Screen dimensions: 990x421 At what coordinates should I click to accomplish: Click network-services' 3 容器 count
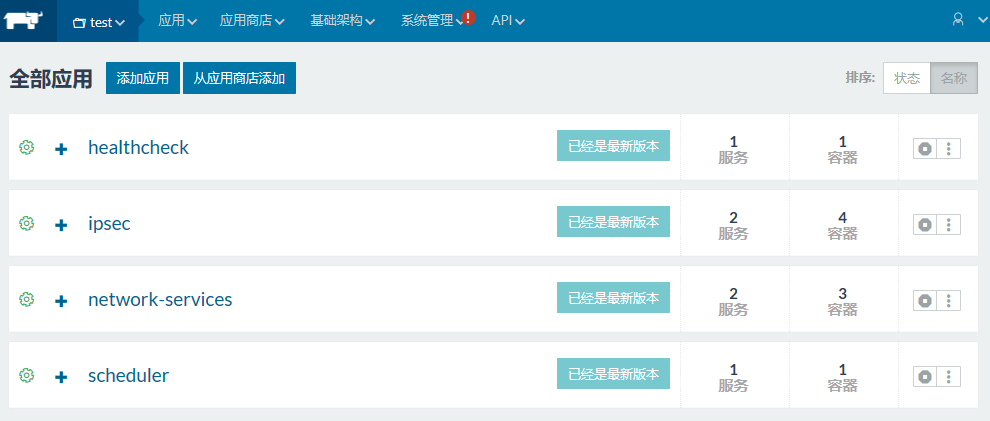click(843, 301)
